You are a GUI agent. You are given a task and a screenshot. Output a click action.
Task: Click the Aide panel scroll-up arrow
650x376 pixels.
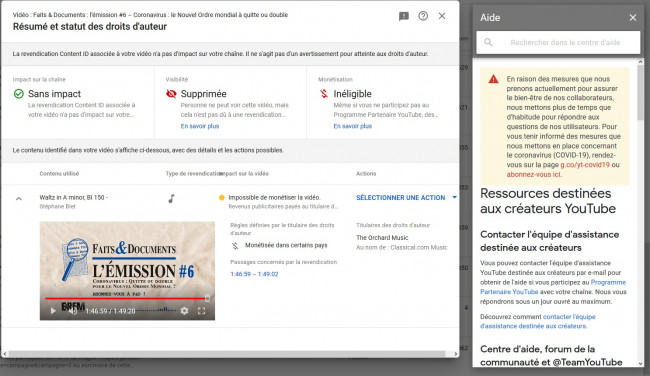640,62
